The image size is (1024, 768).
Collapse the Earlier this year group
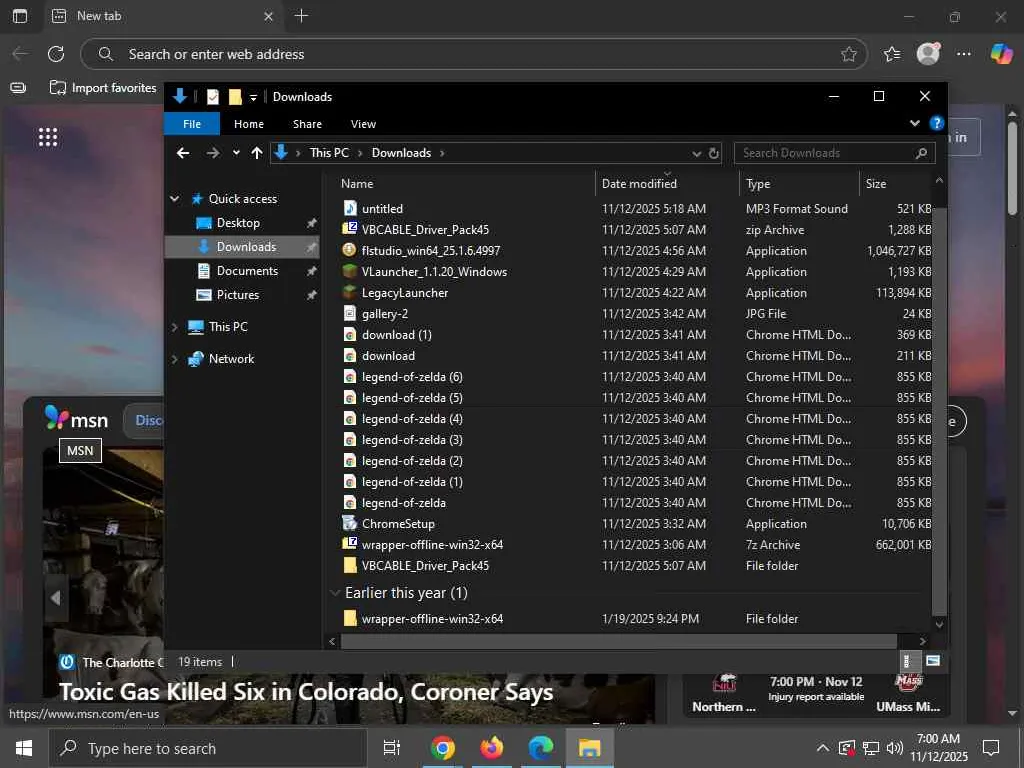[x=335, y=593]
